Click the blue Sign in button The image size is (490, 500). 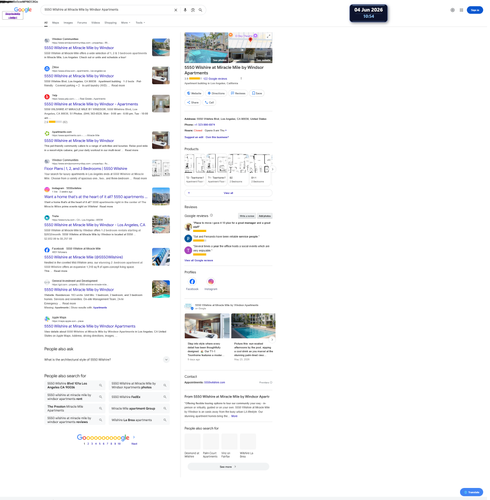[x=475, y=10]
